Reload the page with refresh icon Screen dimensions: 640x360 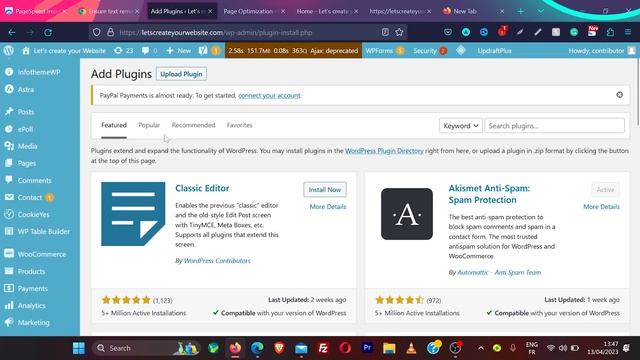tap(48, 32)
